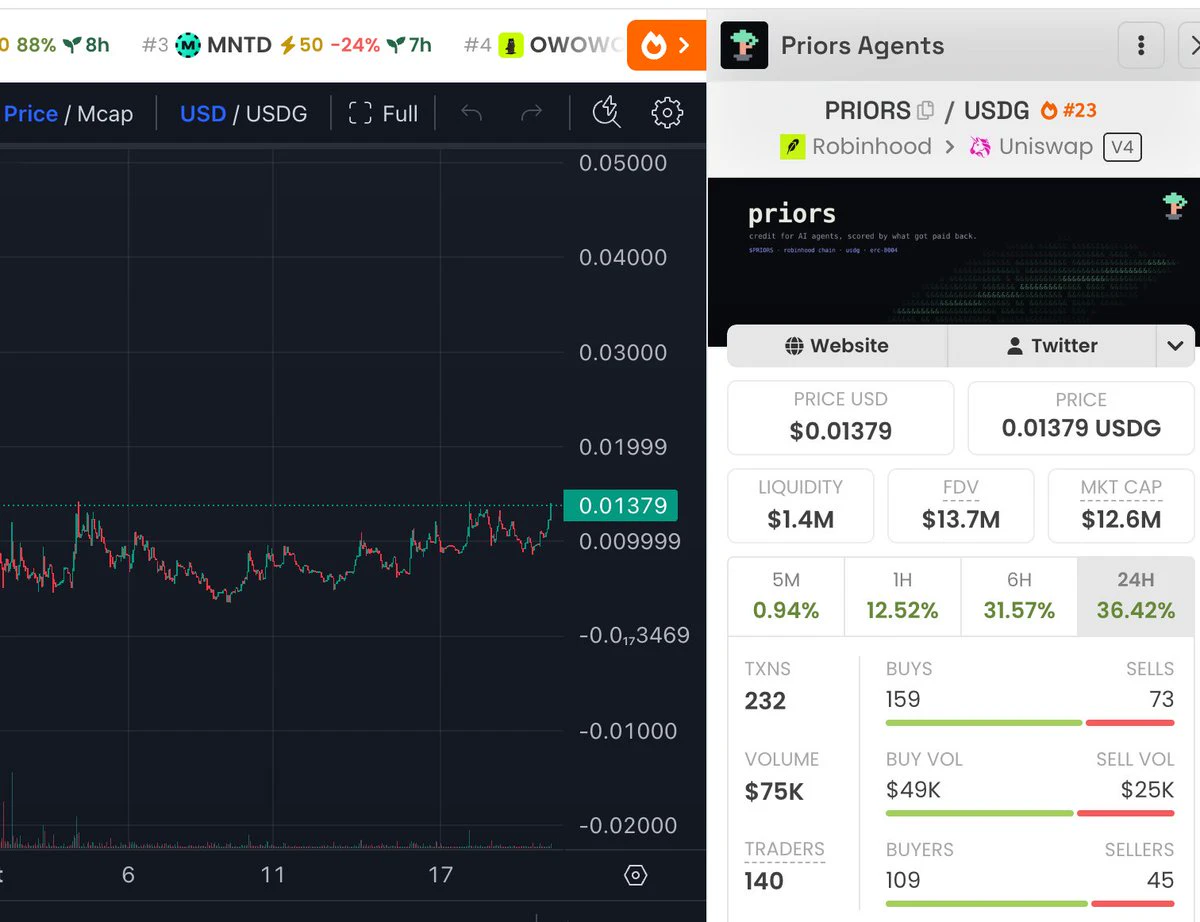Click the VOLUME value $75K
Viewport: 1200px width, 922px height.
tap(774, 792)
